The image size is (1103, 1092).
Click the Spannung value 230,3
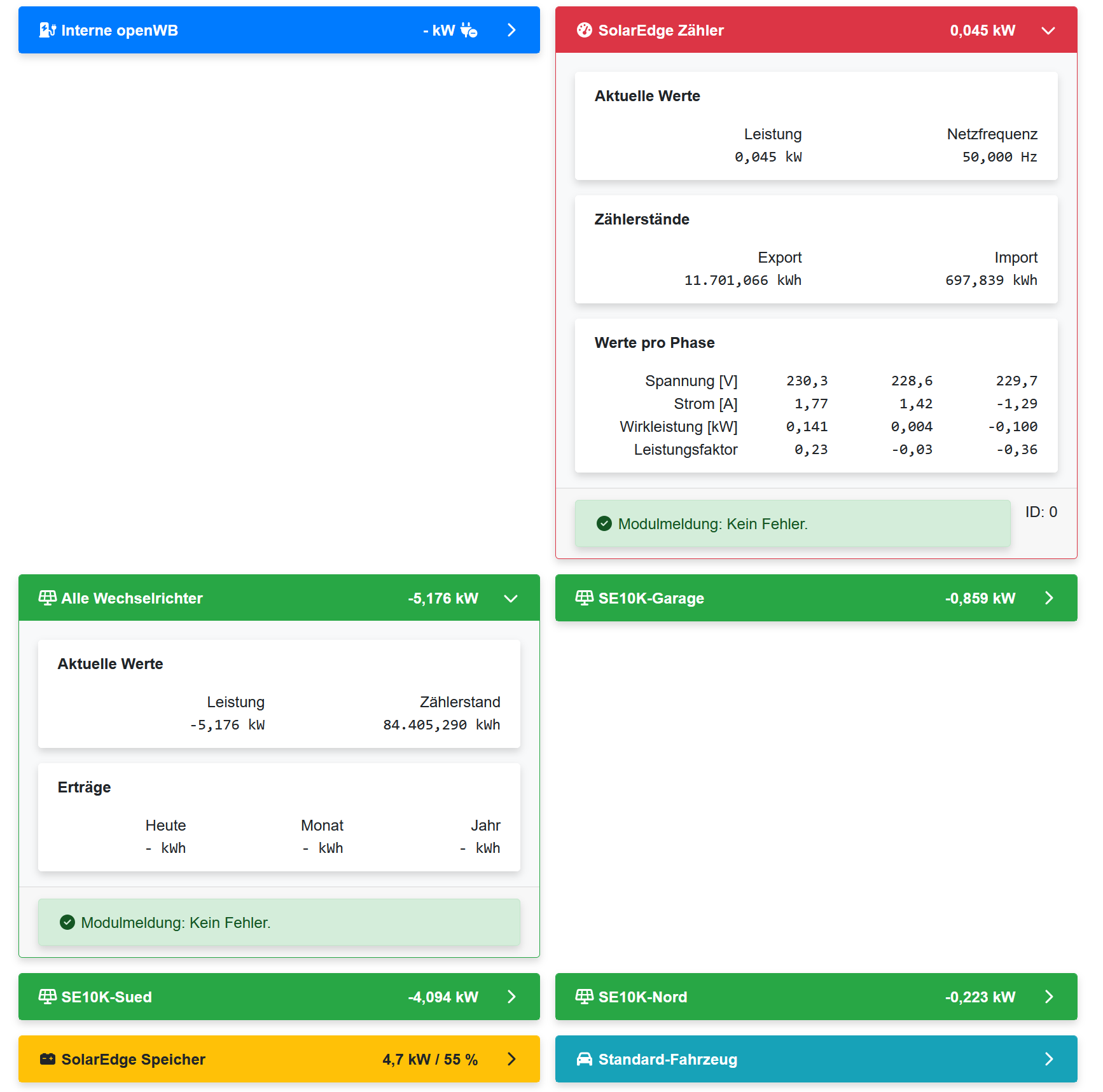pyautogui.click(x=807, y=380)
